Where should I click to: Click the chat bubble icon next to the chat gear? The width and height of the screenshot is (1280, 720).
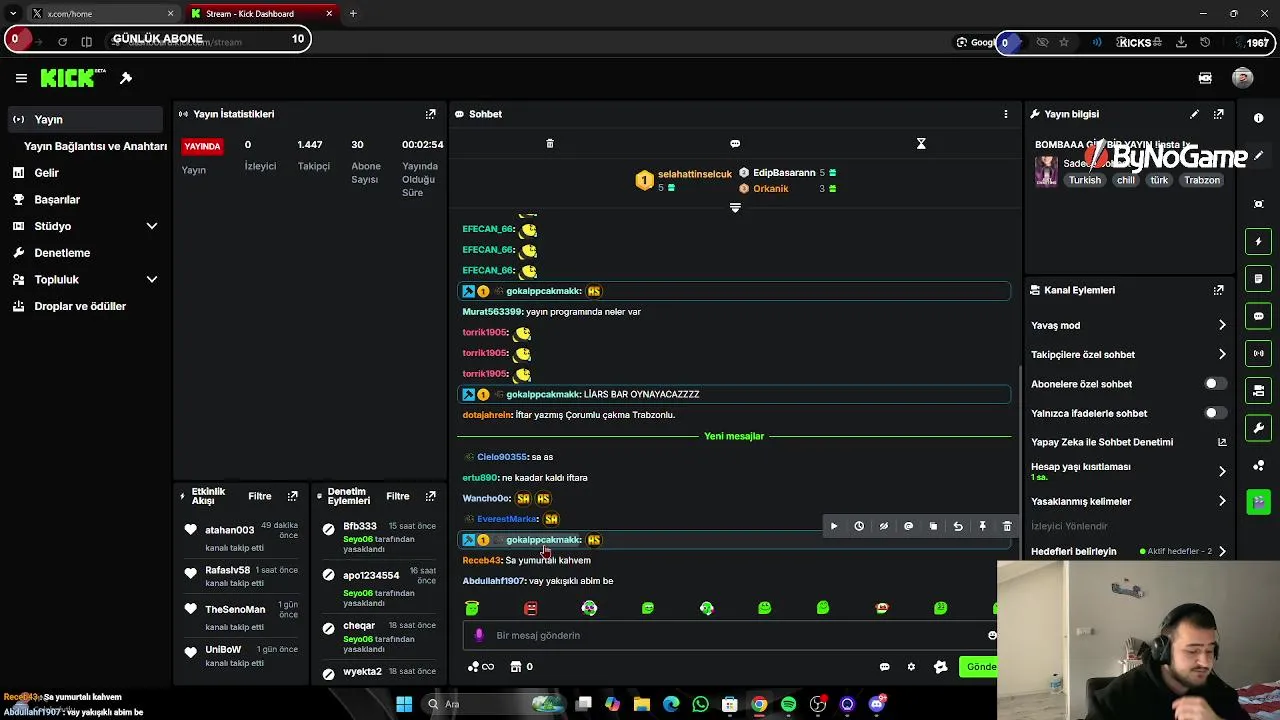[884, 667]
